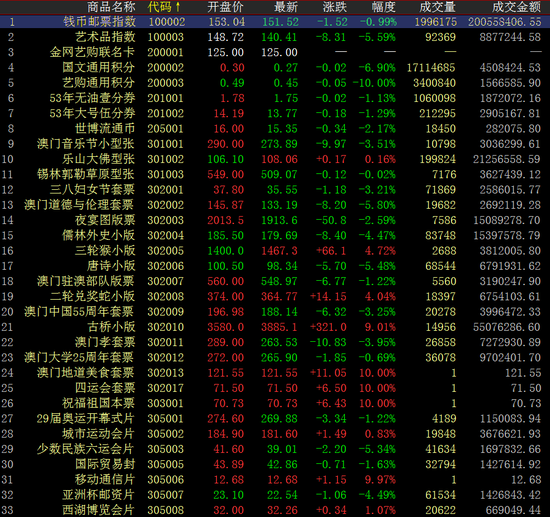The width and height of the screenshot is (550, 517).
Task: Select 锡林郭勒草原型张 row
Action: [x=275, y=174]
